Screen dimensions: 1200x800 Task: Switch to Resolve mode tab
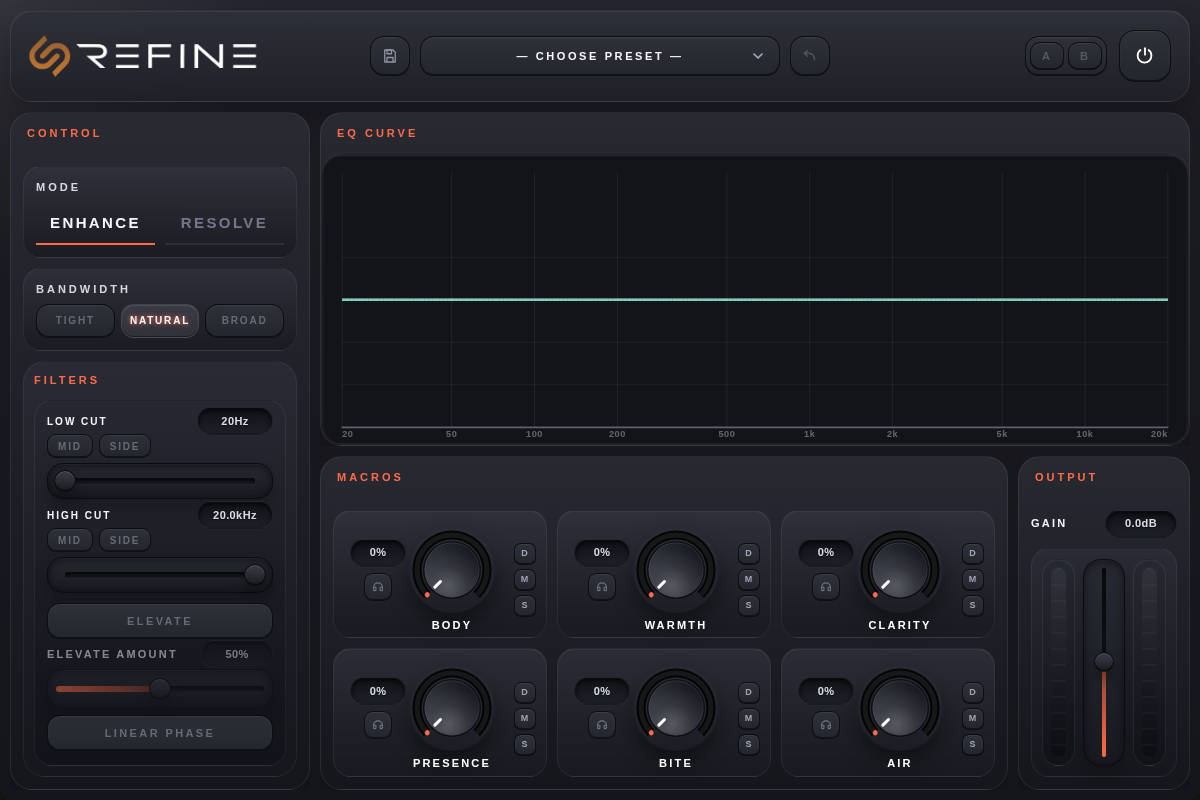[x=224, y=223]
